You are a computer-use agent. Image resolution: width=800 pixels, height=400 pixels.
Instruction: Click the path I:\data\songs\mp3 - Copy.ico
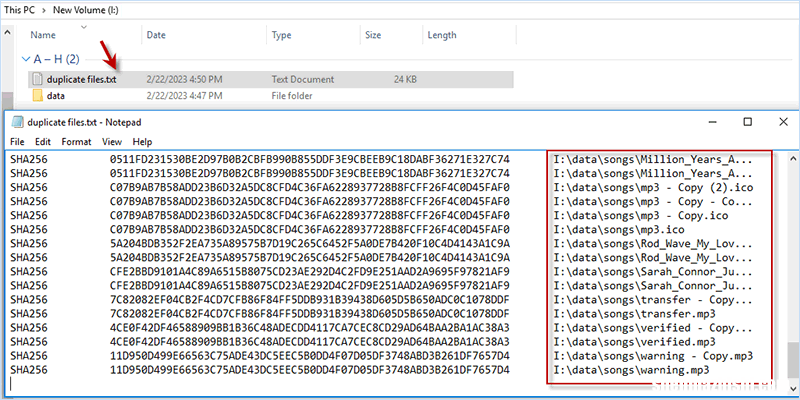[641, 216]
